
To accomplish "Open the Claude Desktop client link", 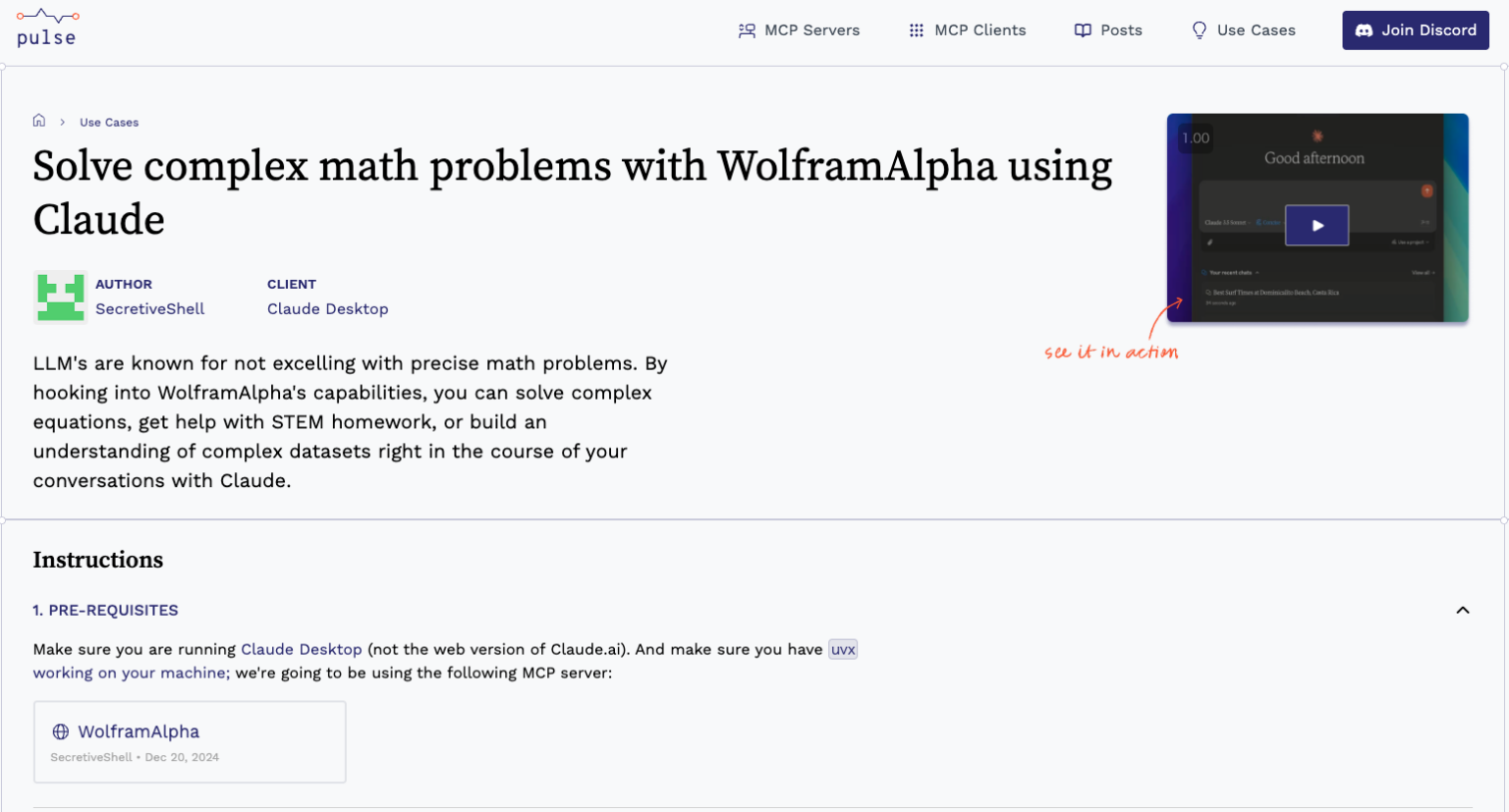I will (327, 308).
